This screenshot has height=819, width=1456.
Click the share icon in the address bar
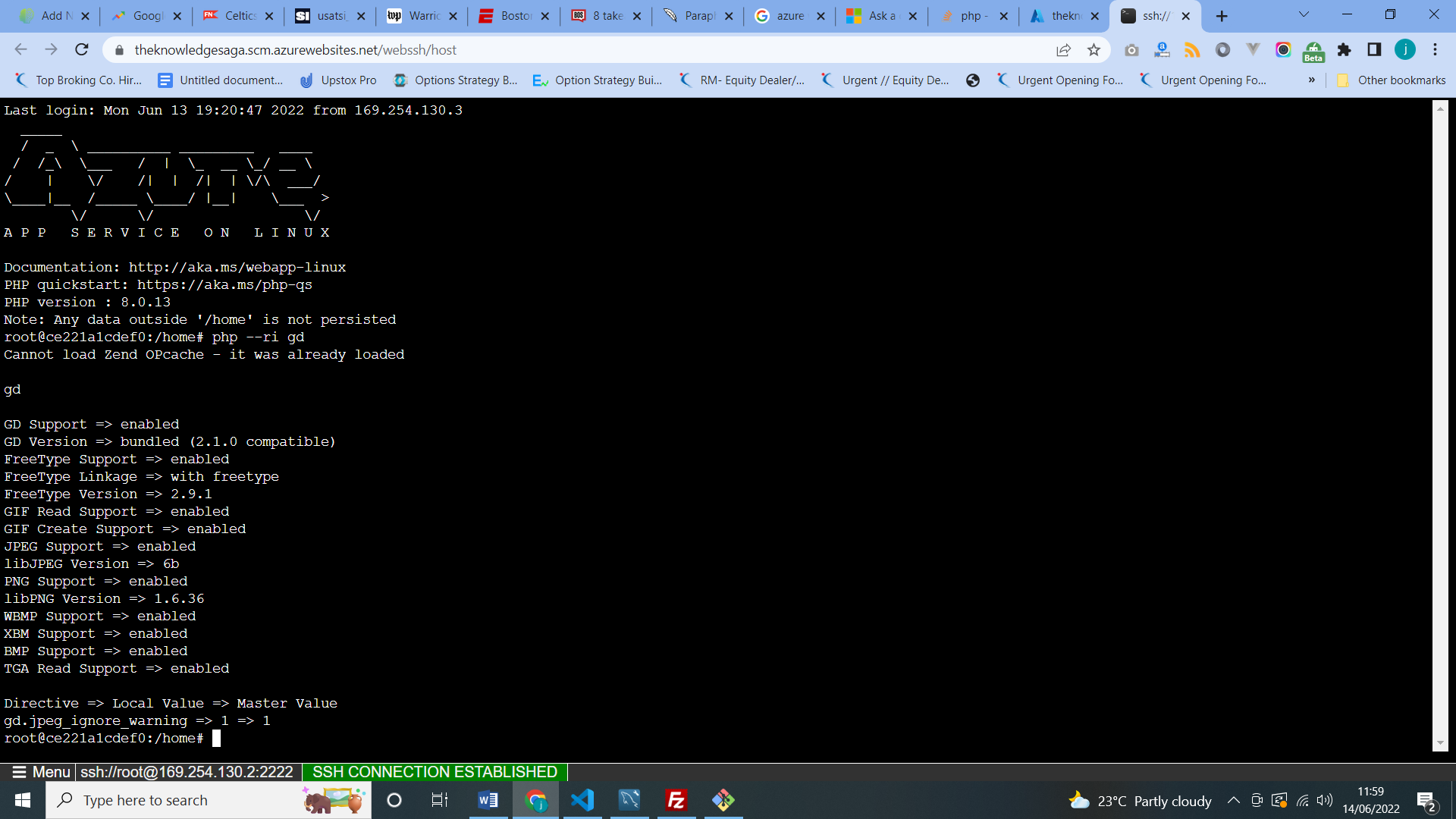pyautogui.click(x=1064, y=50)
